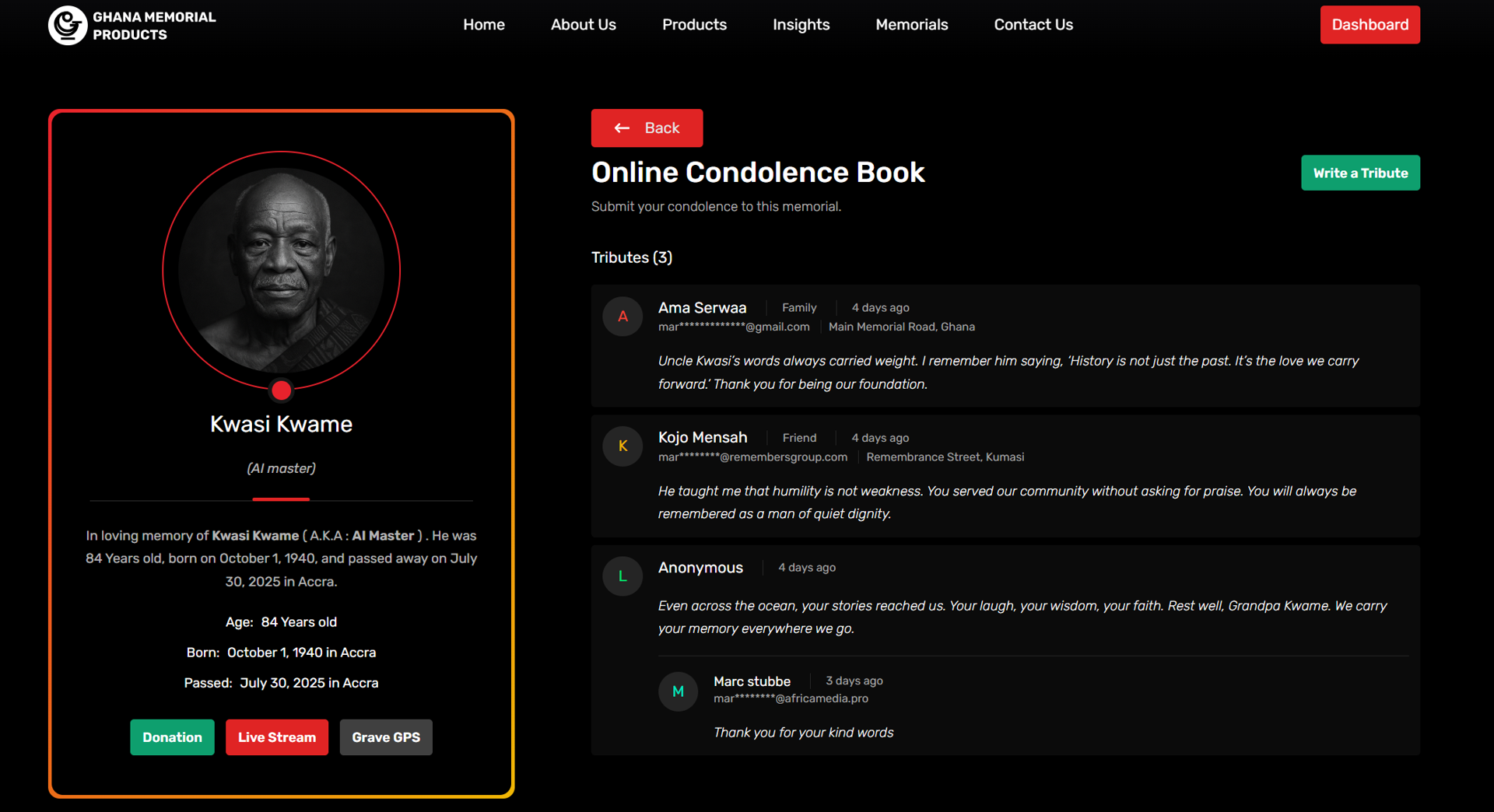Open Grave GPS for Kwasi Kwame
This screenshot has width=1494, height=812.
(x=385, y=737)
